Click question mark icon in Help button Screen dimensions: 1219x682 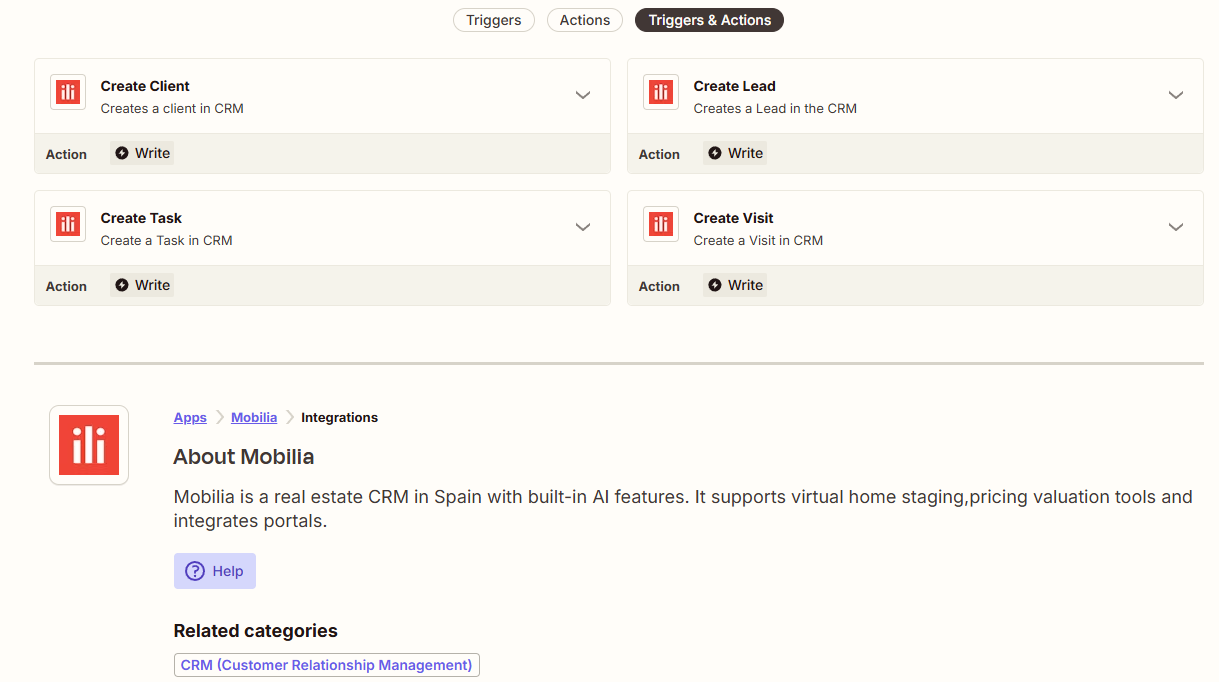click(195, 571)
